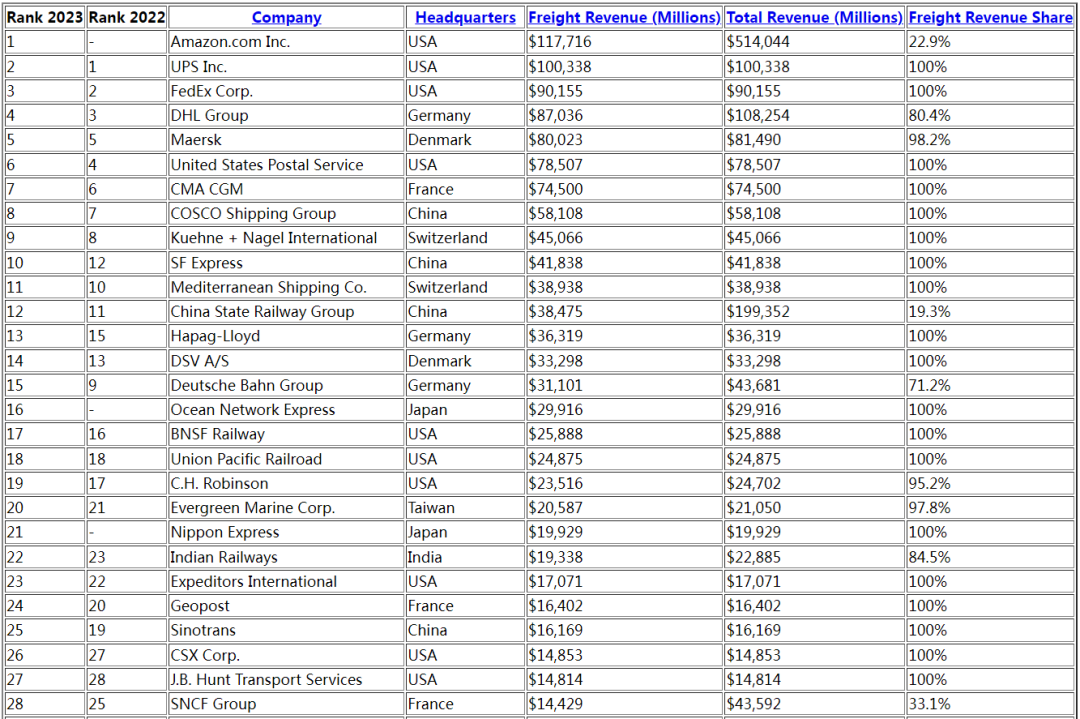Click the DHL Group cell
This screenshot has width=1080, height=719.
click(287, 116)
